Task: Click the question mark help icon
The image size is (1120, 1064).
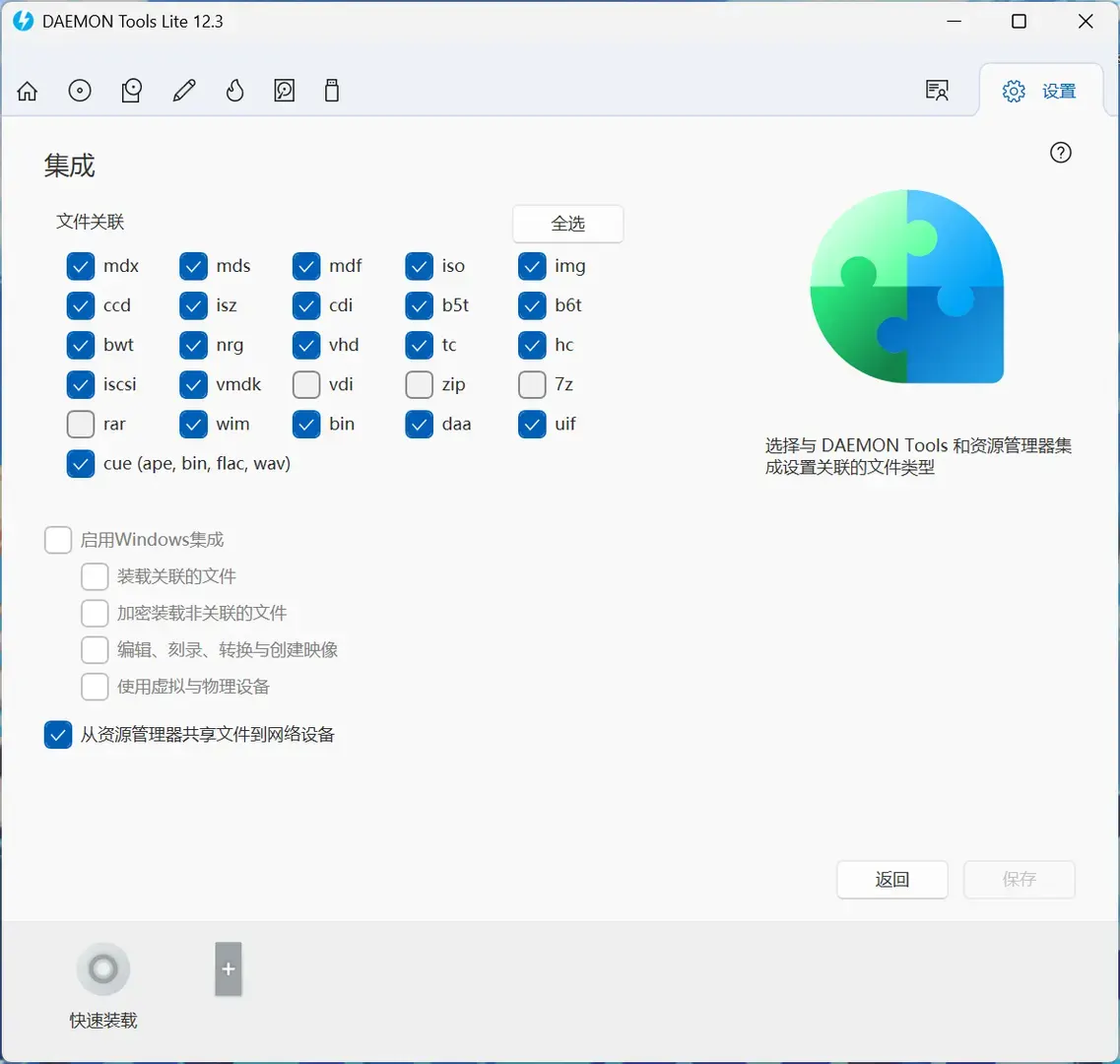Action: click(x=1061, y=152)
